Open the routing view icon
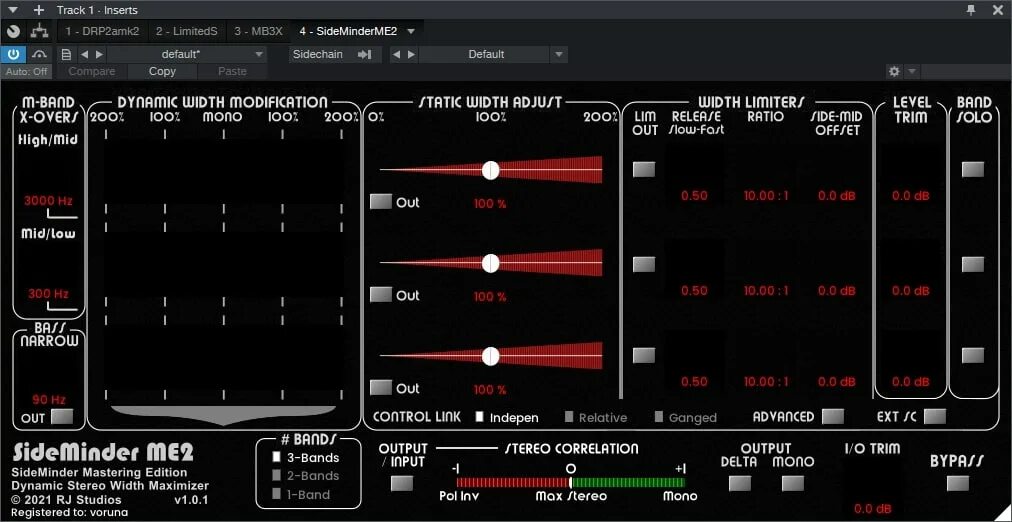 coord(41,30)
